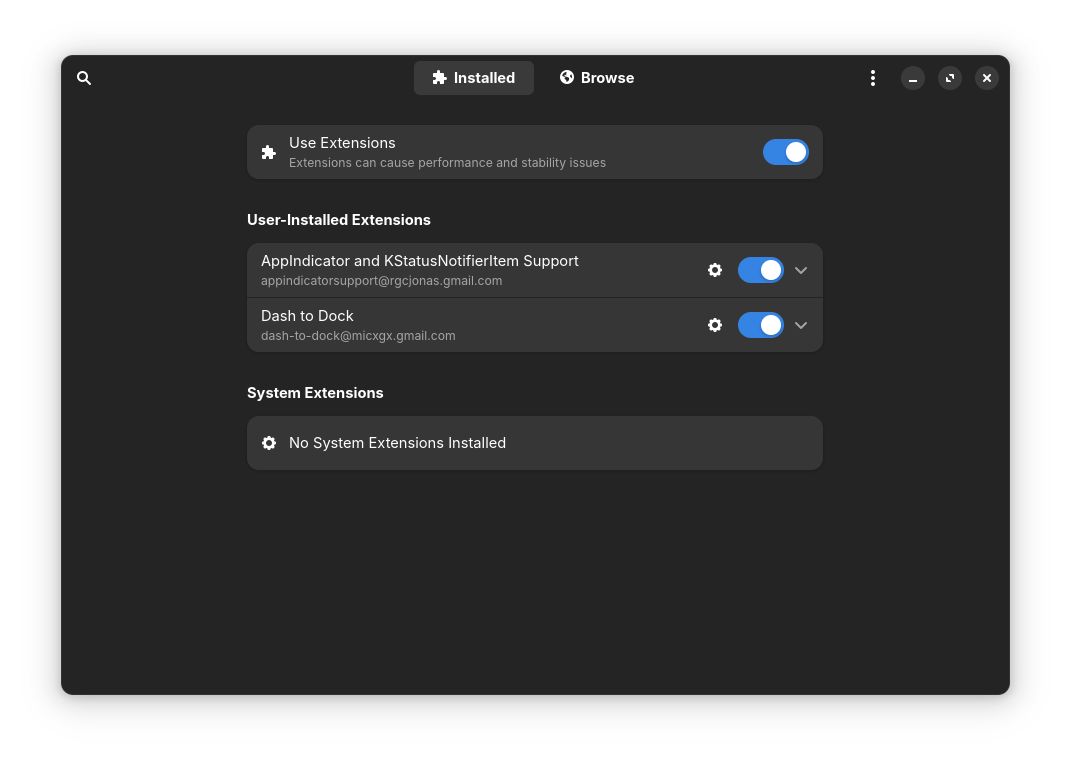
Task: Open the three-dot main menu
Action: 872,78
